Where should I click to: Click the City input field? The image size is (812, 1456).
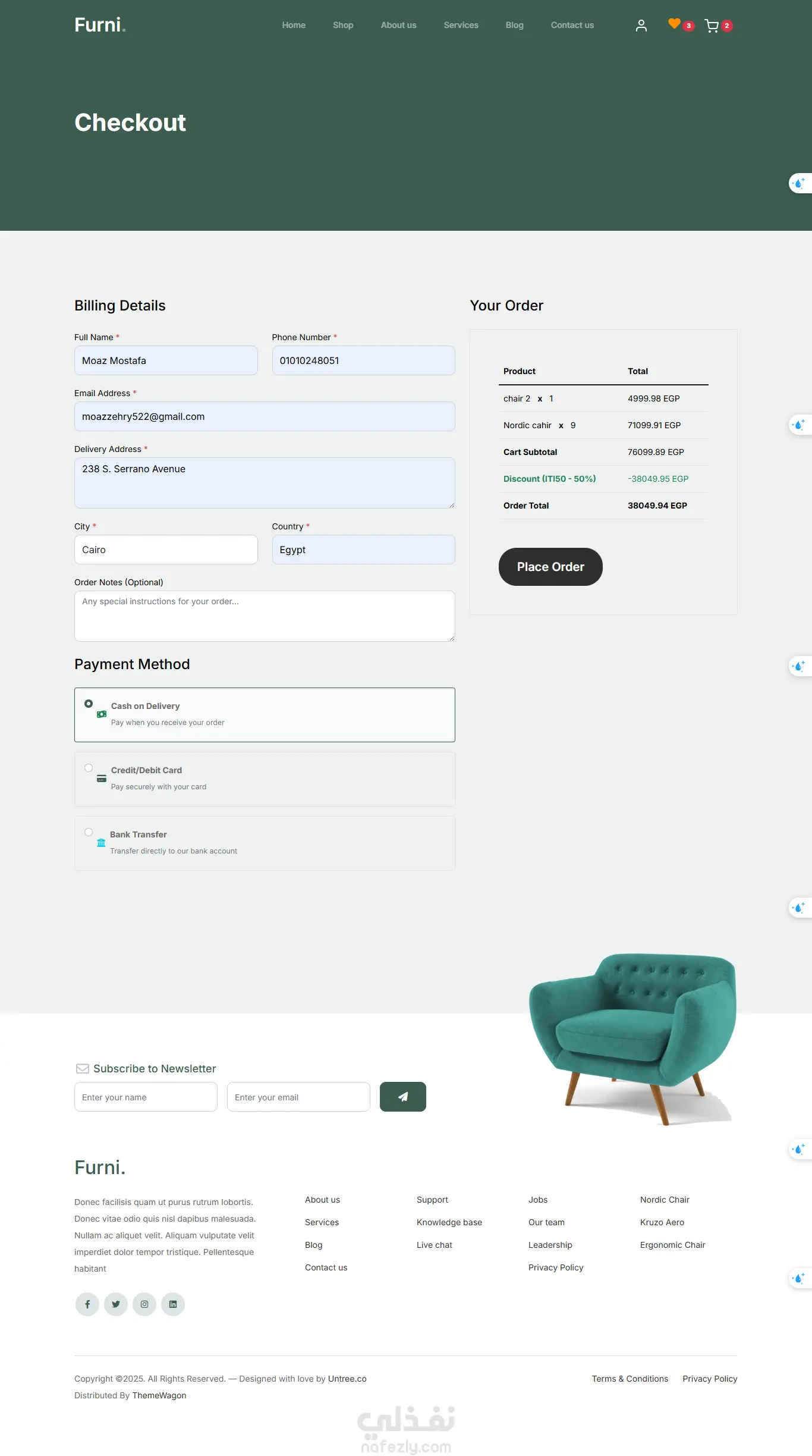pos(166,550)
